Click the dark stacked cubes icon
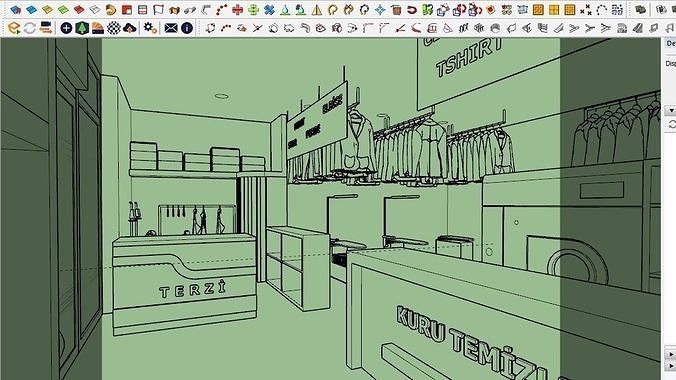 pos(641,9)
